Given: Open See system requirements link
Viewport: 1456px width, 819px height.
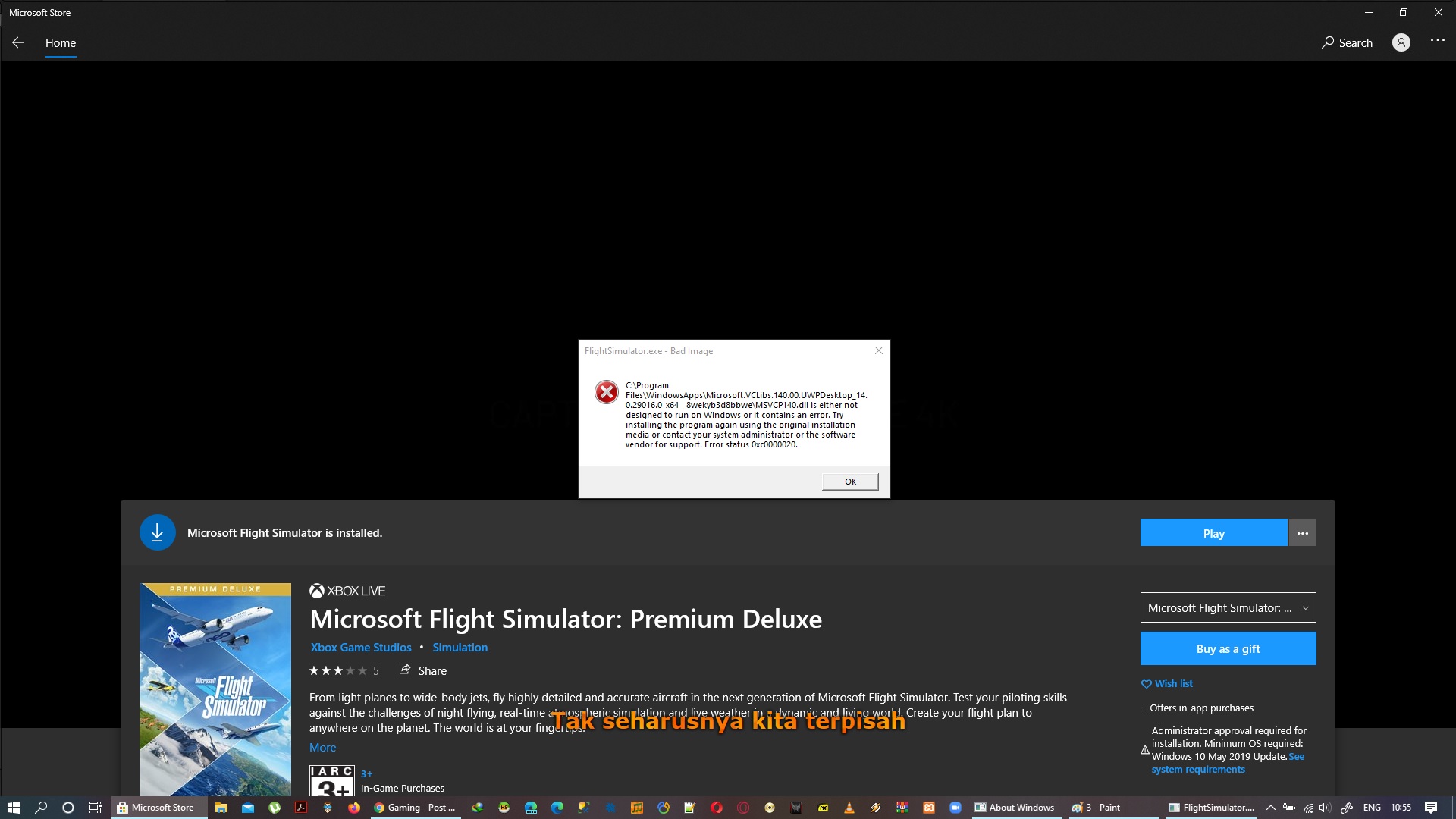Looking at the screenshot, I should tap(1198, 769).
